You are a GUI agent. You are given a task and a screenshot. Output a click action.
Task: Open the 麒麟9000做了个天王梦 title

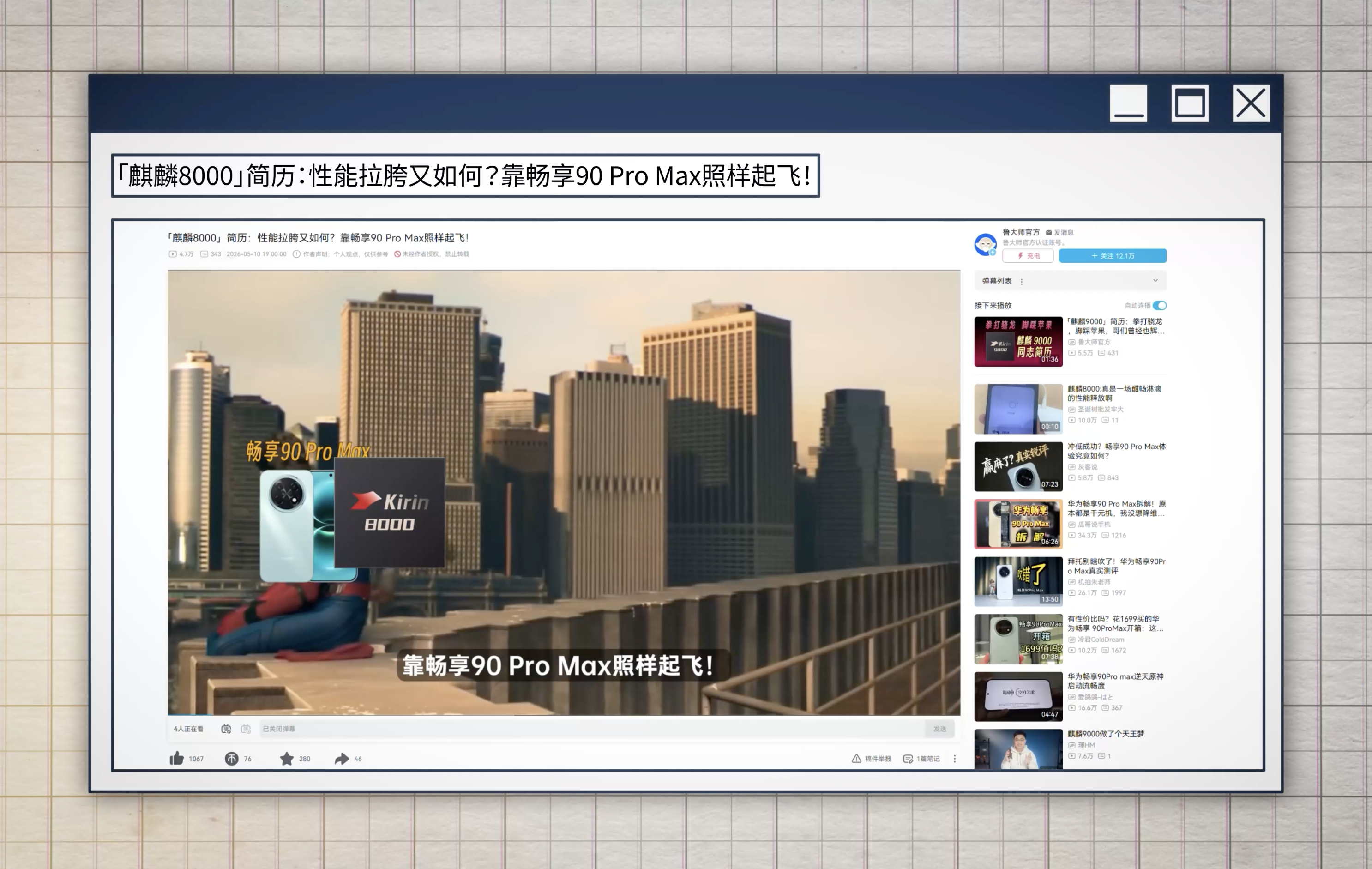click(1105, 734)
